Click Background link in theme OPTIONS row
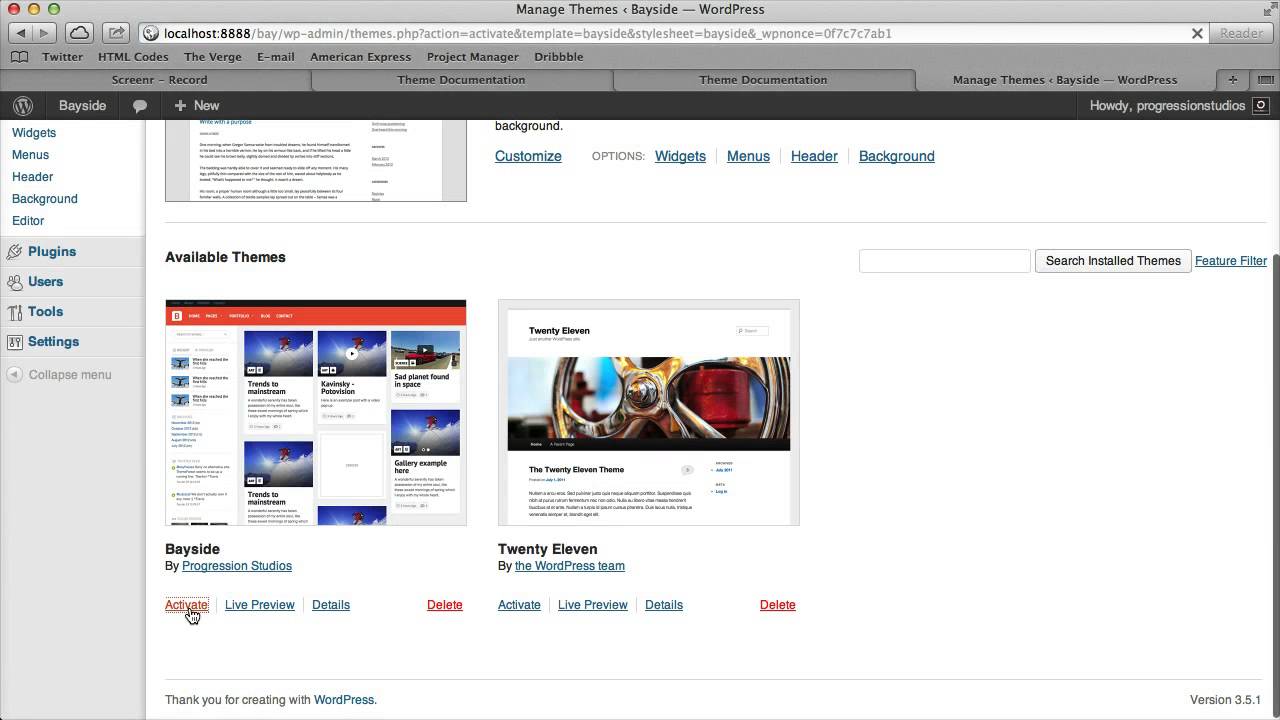The image size is (1280, 720). 896,156
